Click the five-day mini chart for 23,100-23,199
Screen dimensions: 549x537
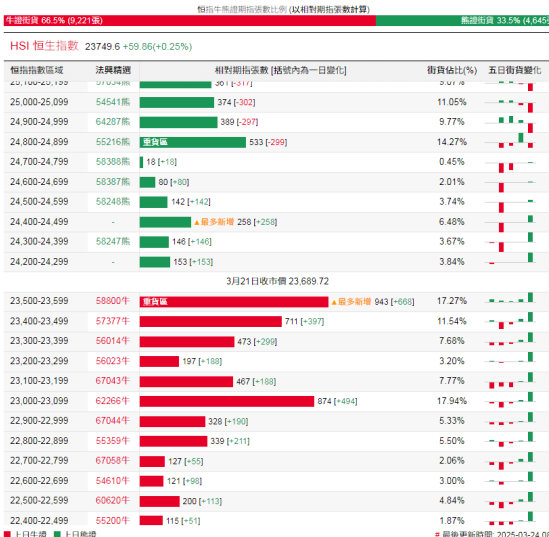(512, 381)
